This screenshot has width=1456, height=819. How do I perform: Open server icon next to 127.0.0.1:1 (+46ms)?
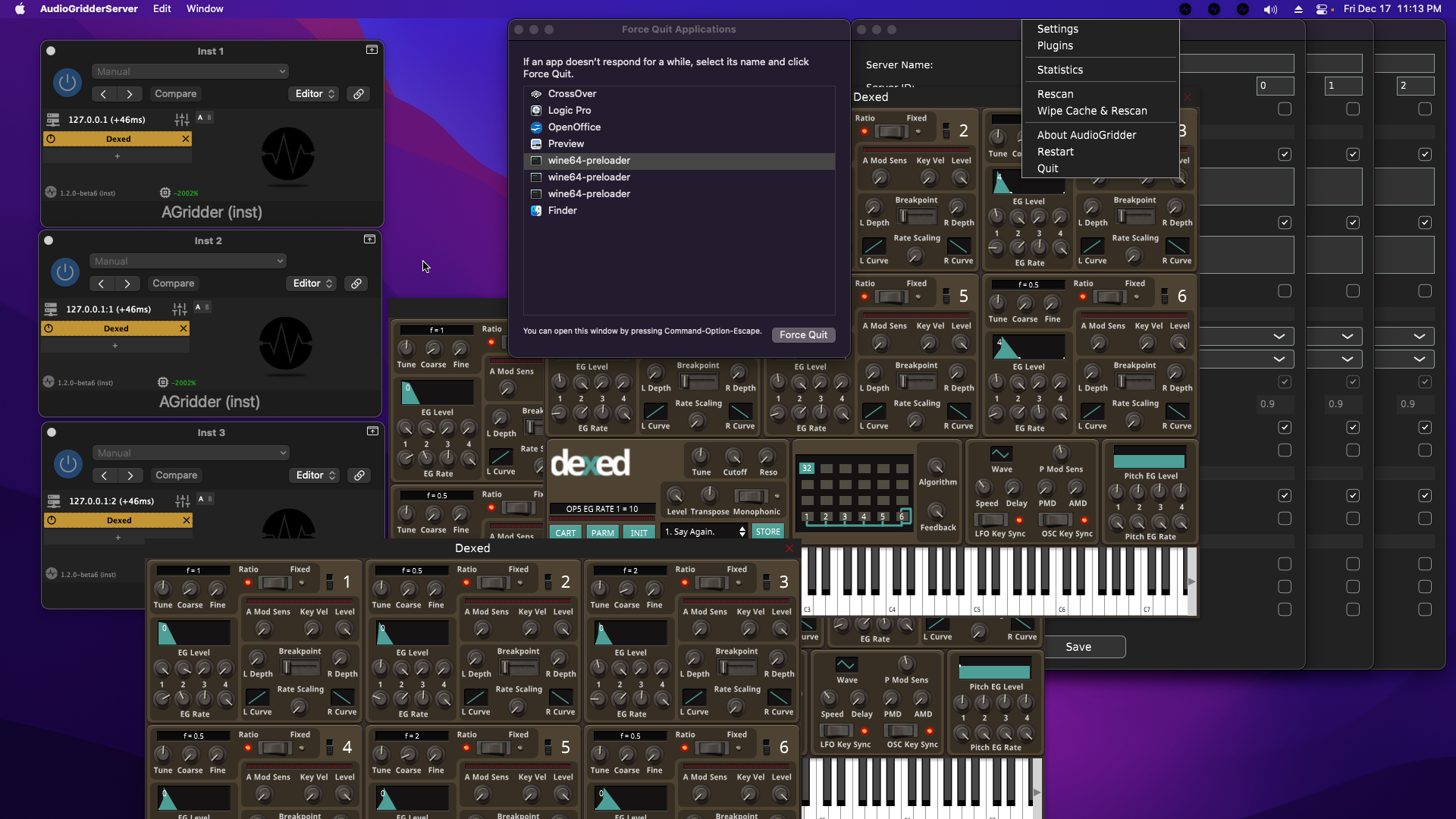coord(51,309)
